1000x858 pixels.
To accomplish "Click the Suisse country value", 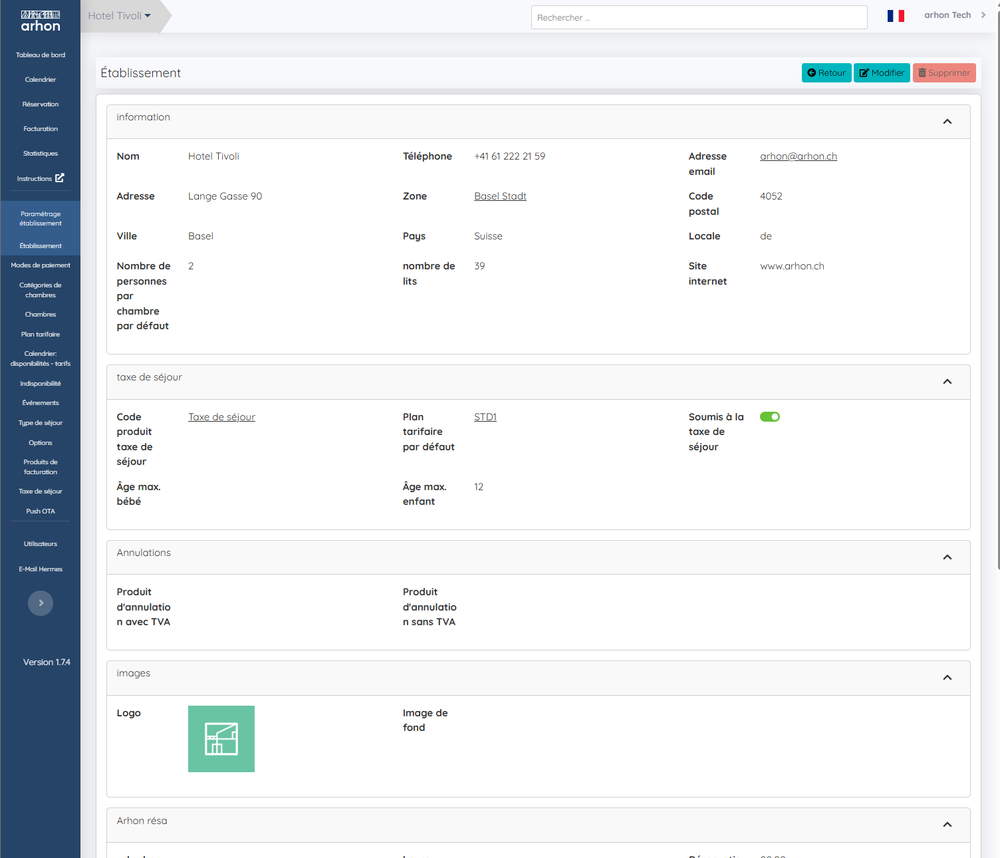I will 488,236.
